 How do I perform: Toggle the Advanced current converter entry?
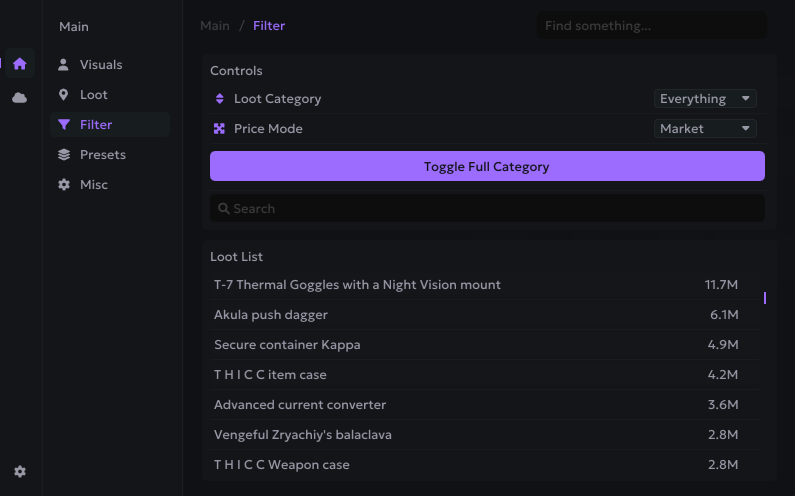(x=476, y=405)
